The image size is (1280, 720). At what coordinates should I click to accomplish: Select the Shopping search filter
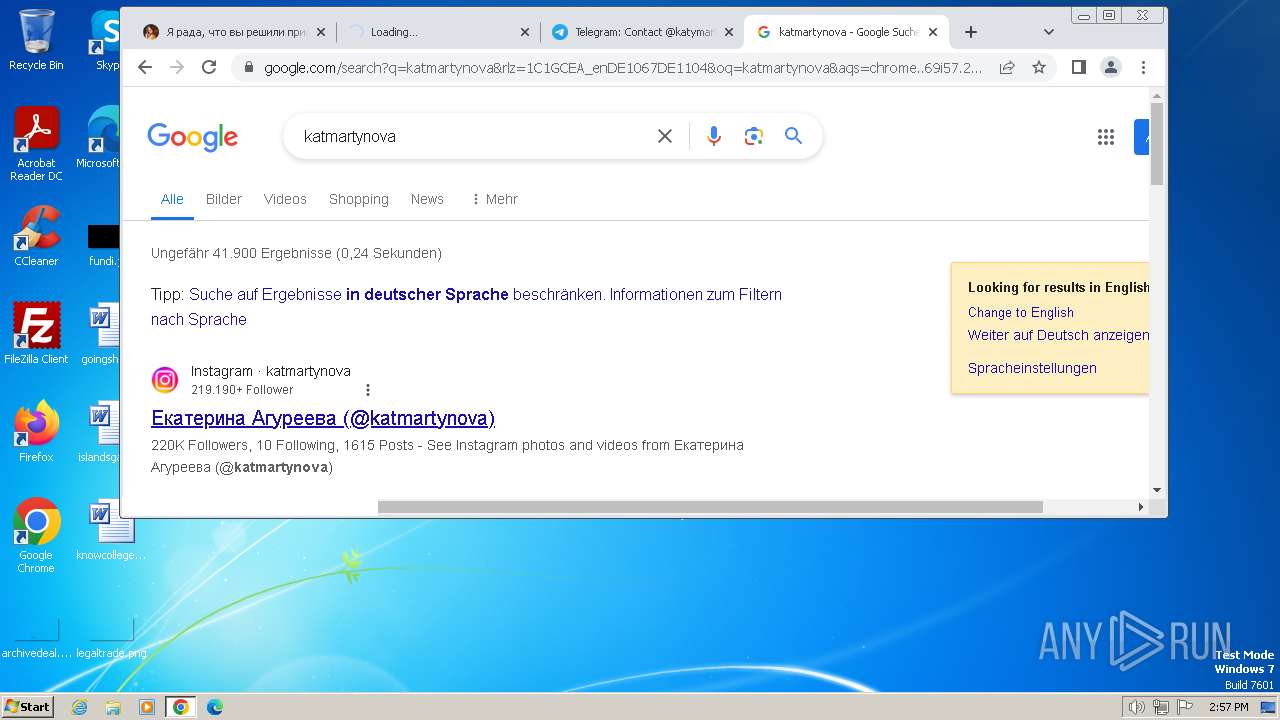click(x=359, y=199)
